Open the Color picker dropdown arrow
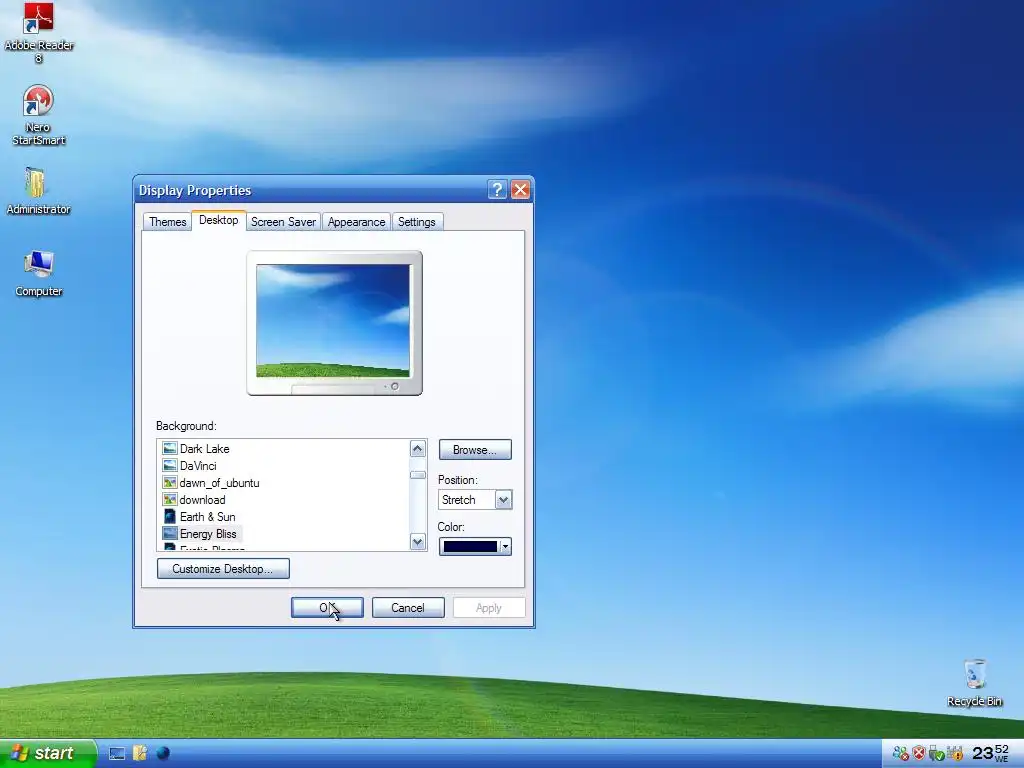This screenshot has width=1024, height=768. [x=505, y=547]
